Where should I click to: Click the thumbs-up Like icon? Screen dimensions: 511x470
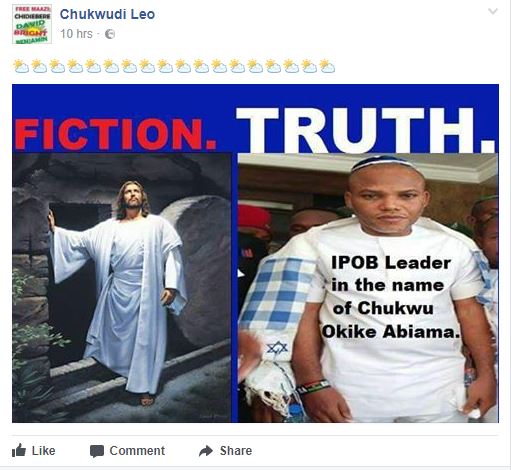[x=19, y=450]
